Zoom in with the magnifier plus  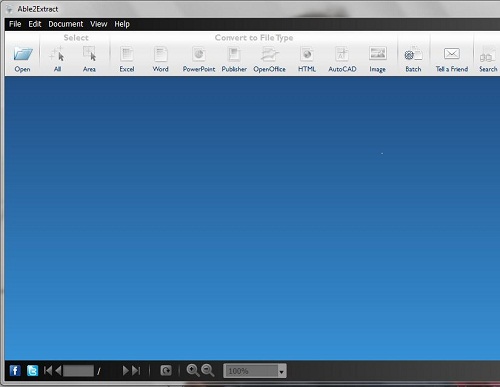tap(193, 370)
